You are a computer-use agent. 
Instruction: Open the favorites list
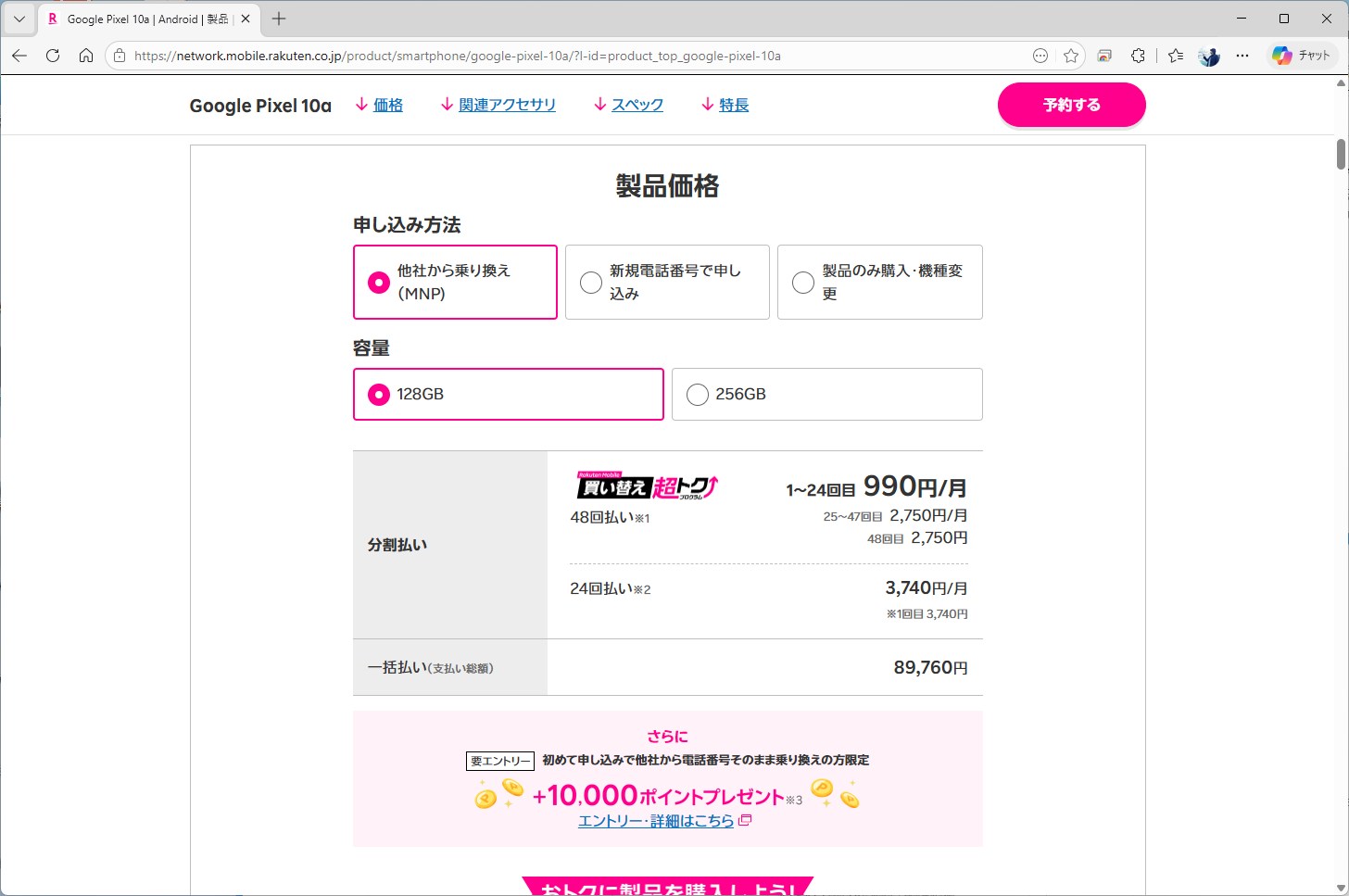click(1176, 56)
